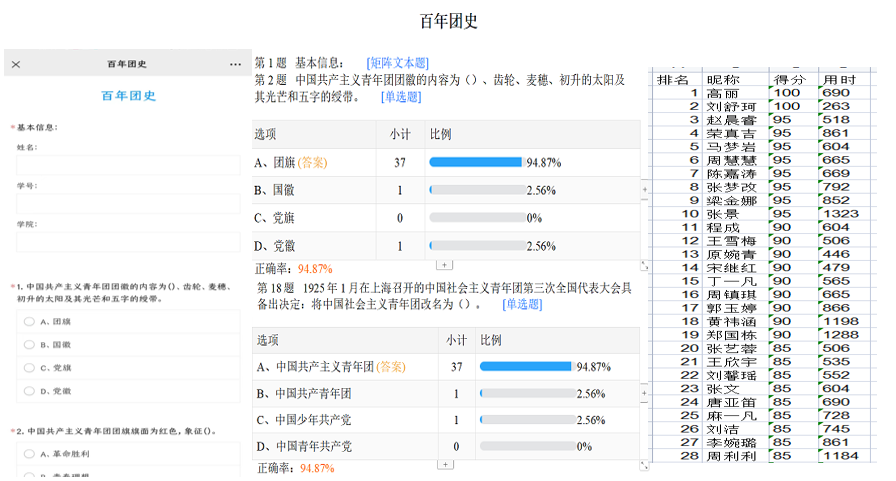
Task: Select the name cell 赵晨睿
Action: click(x=735, y=120)
